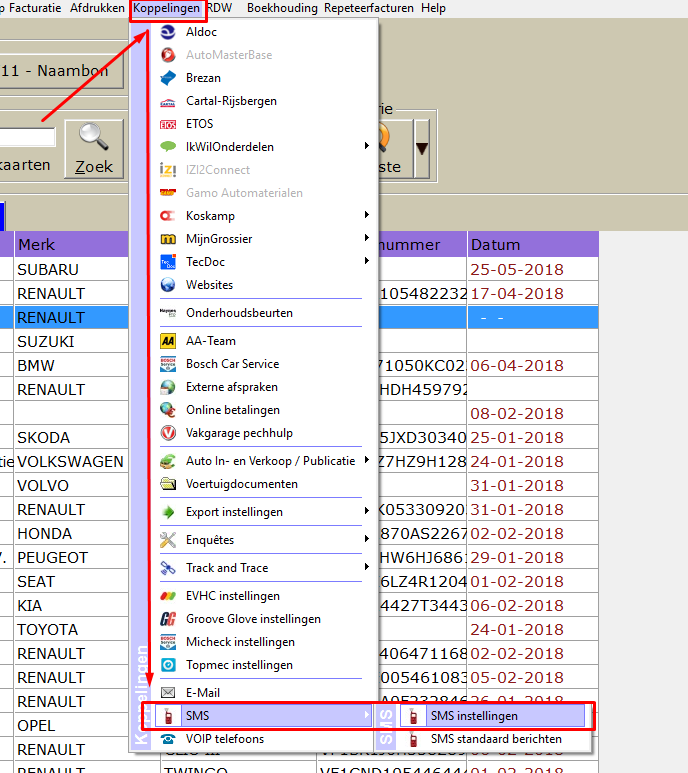Click the Export instellingen green arrow icon
This screenshot has width=688, height=773.
click(168, 512)
